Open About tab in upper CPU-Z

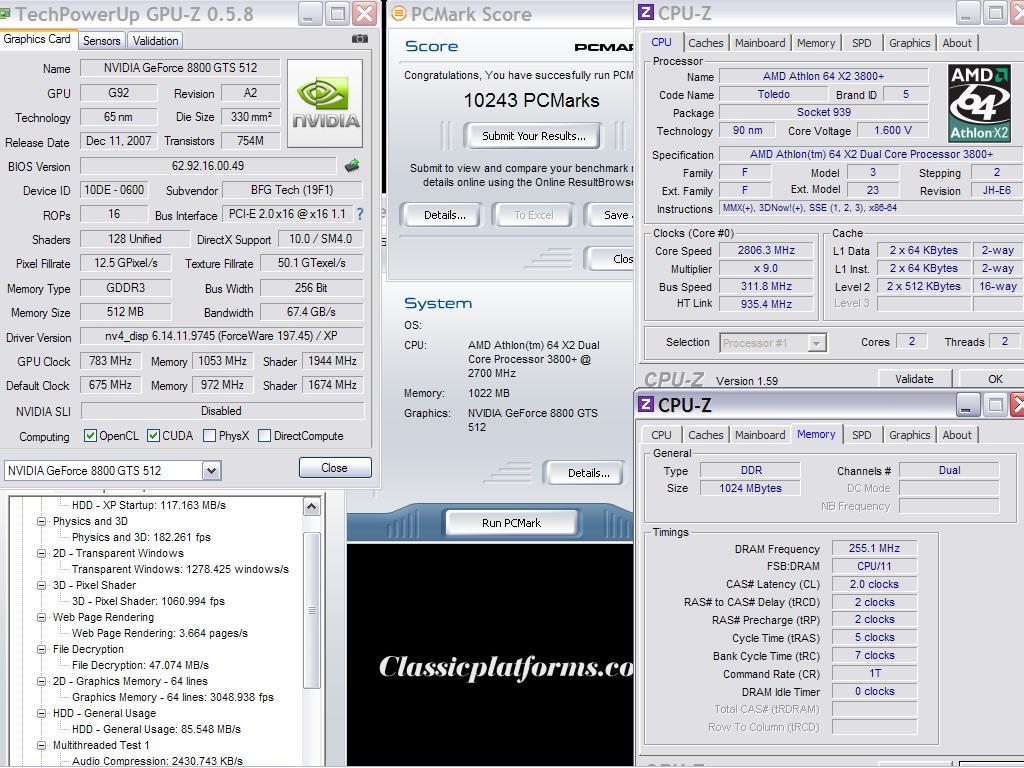pyautogui.click(x=957, y=43)
